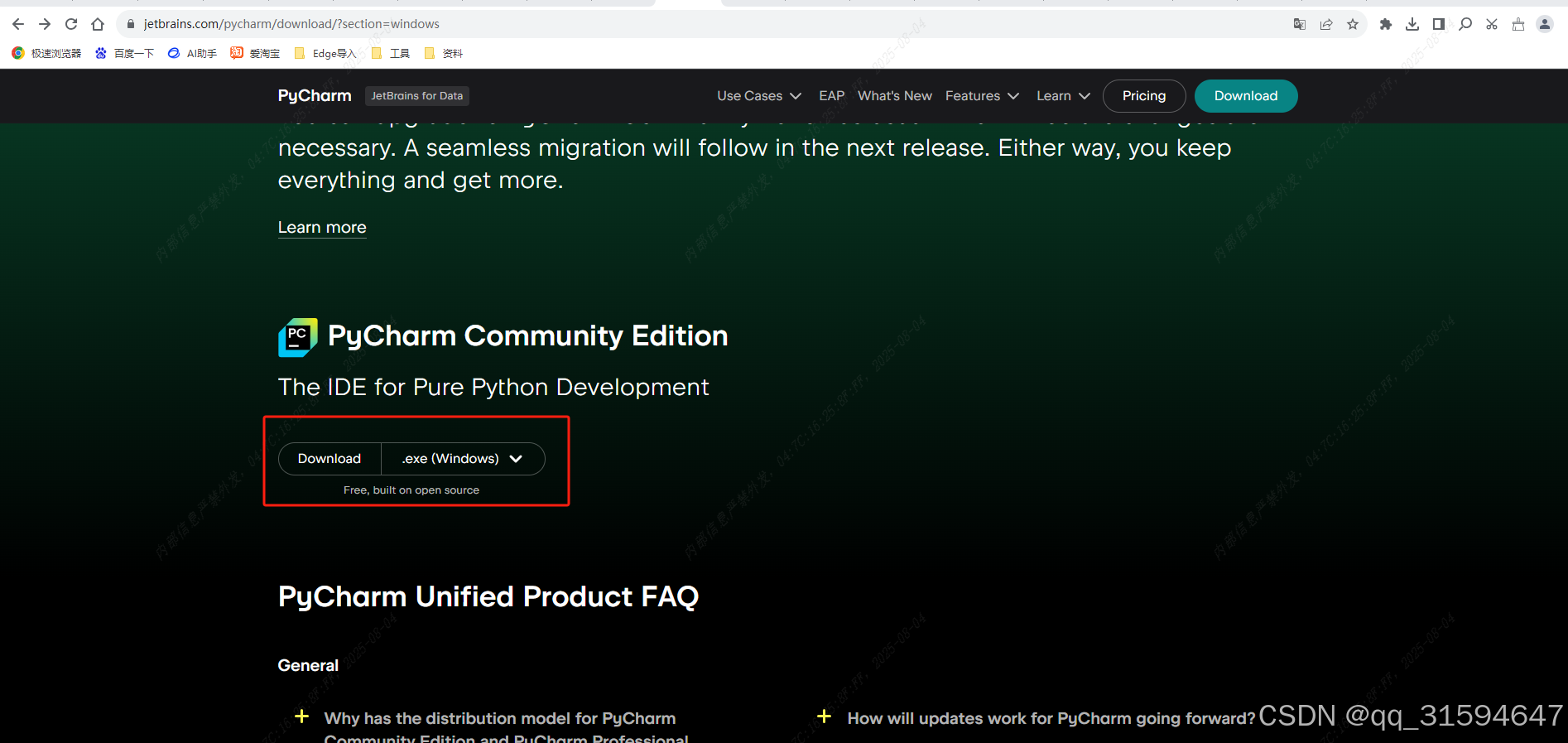Click the scissors screenshot icon
This screenshot has width=1568, height=743.
[x=1492, y=24]
